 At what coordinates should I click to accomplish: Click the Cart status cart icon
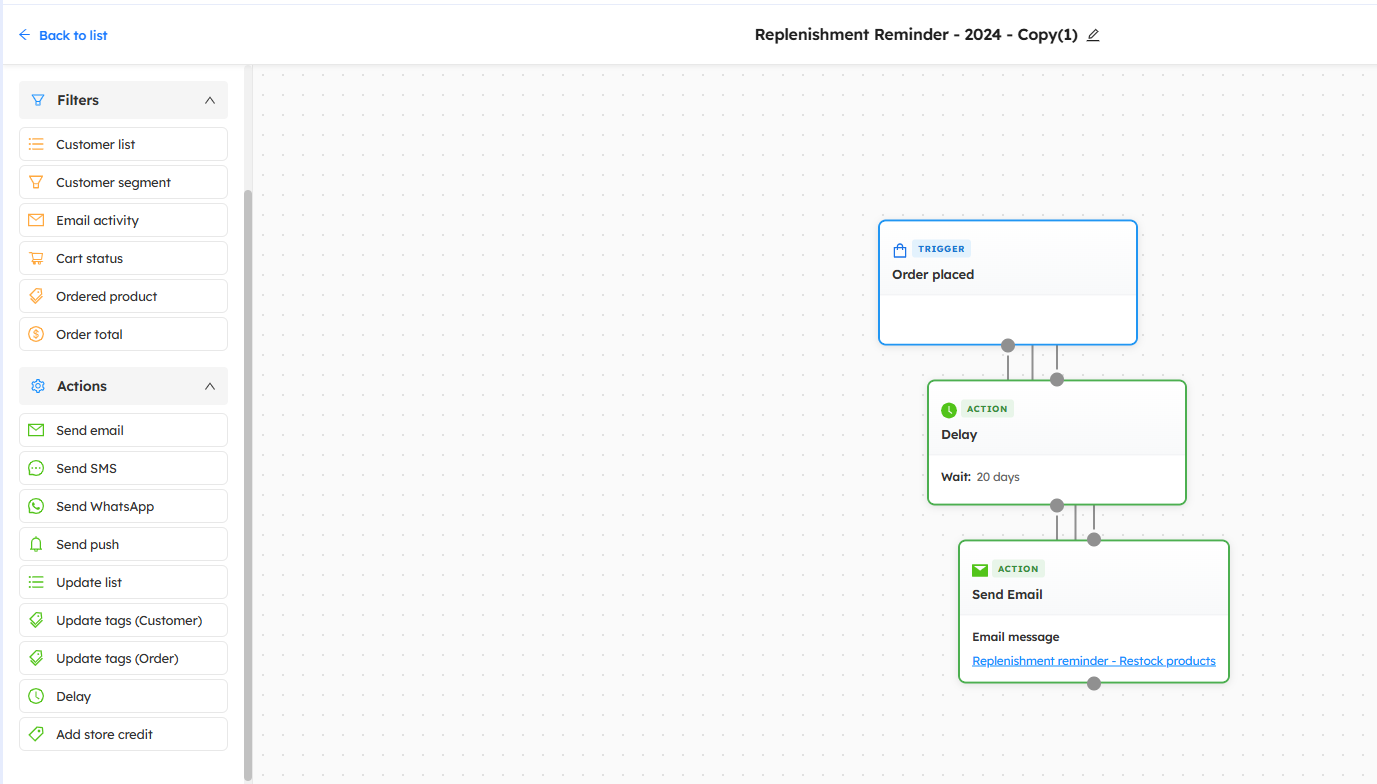click(36, 259)
